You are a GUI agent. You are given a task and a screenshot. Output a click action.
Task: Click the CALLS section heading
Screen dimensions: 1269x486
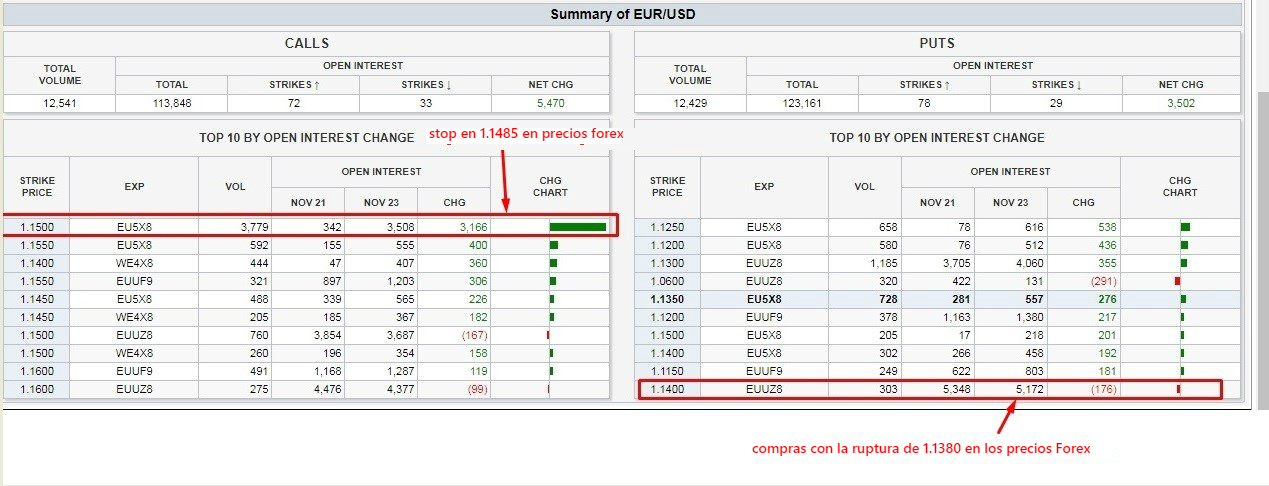(306, 43)
